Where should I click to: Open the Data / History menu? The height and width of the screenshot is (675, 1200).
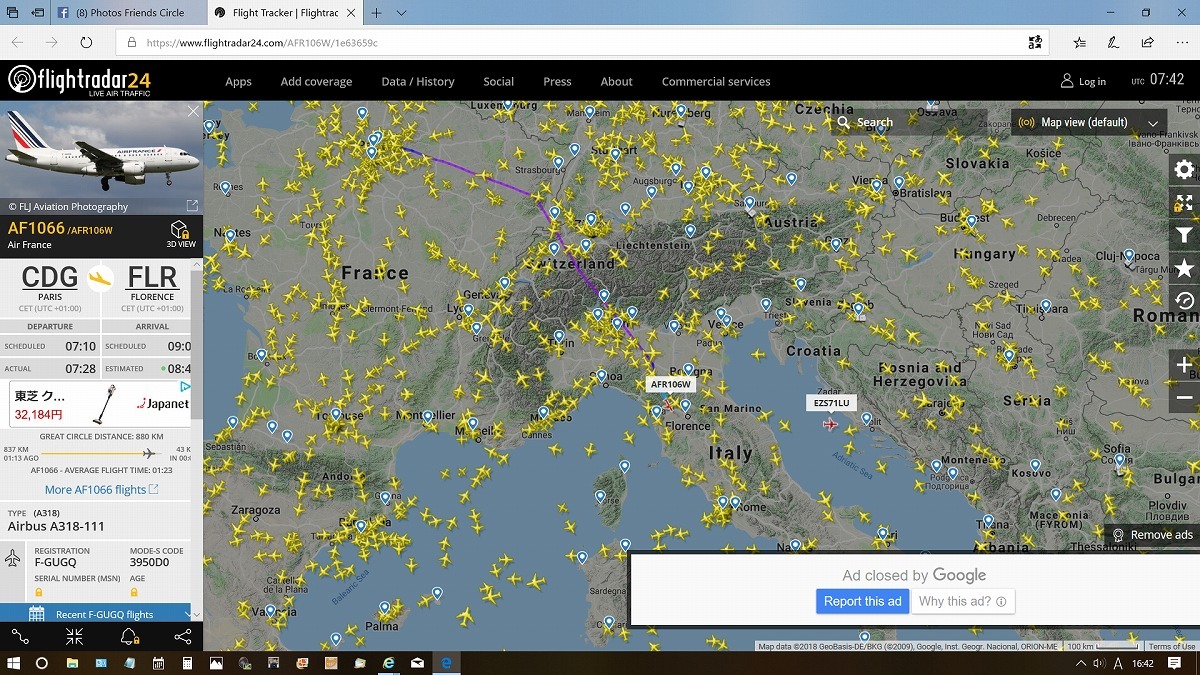pos(418,82)
